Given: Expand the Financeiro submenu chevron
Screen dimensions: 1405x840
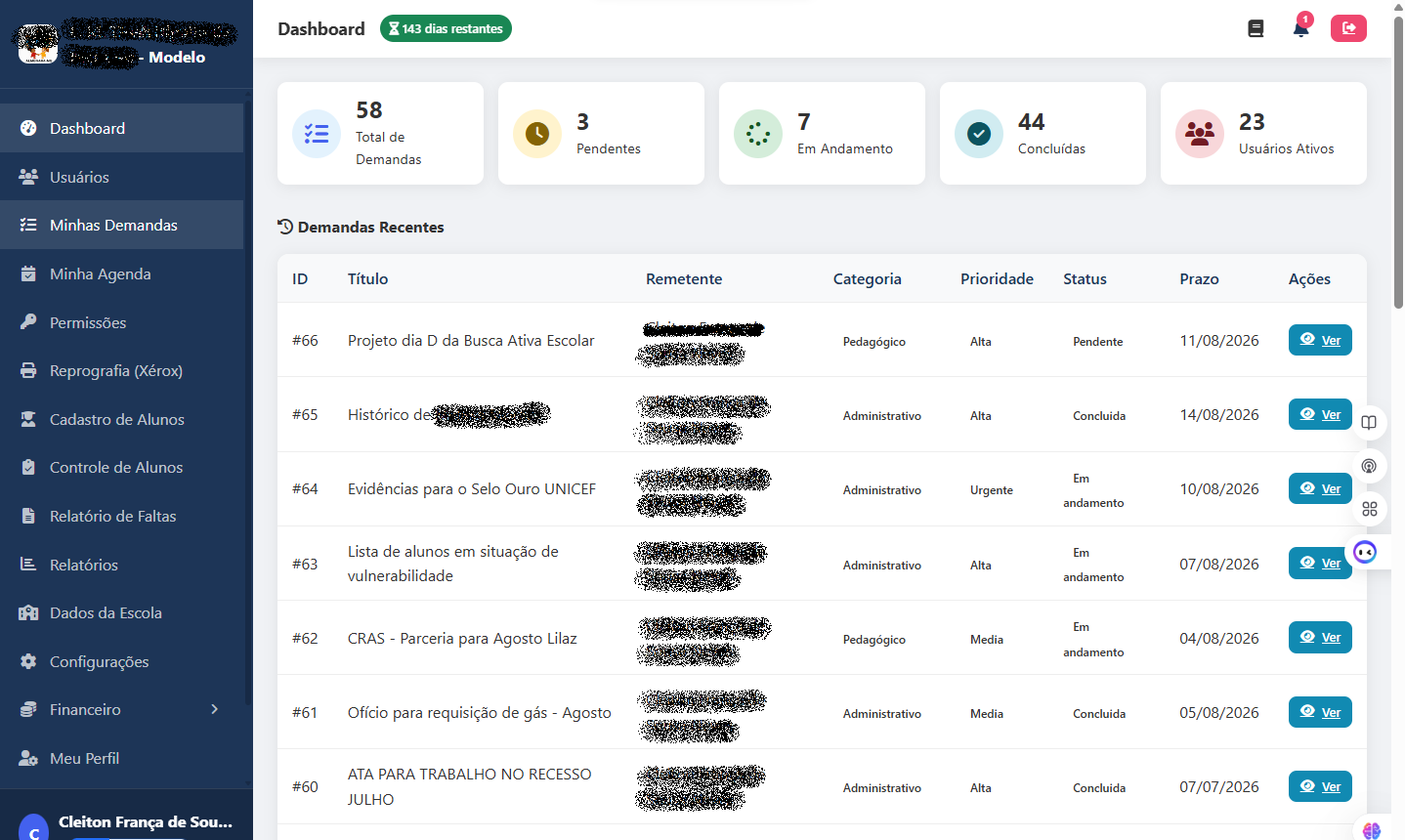Looking at the screenshot, I should 215,709.
